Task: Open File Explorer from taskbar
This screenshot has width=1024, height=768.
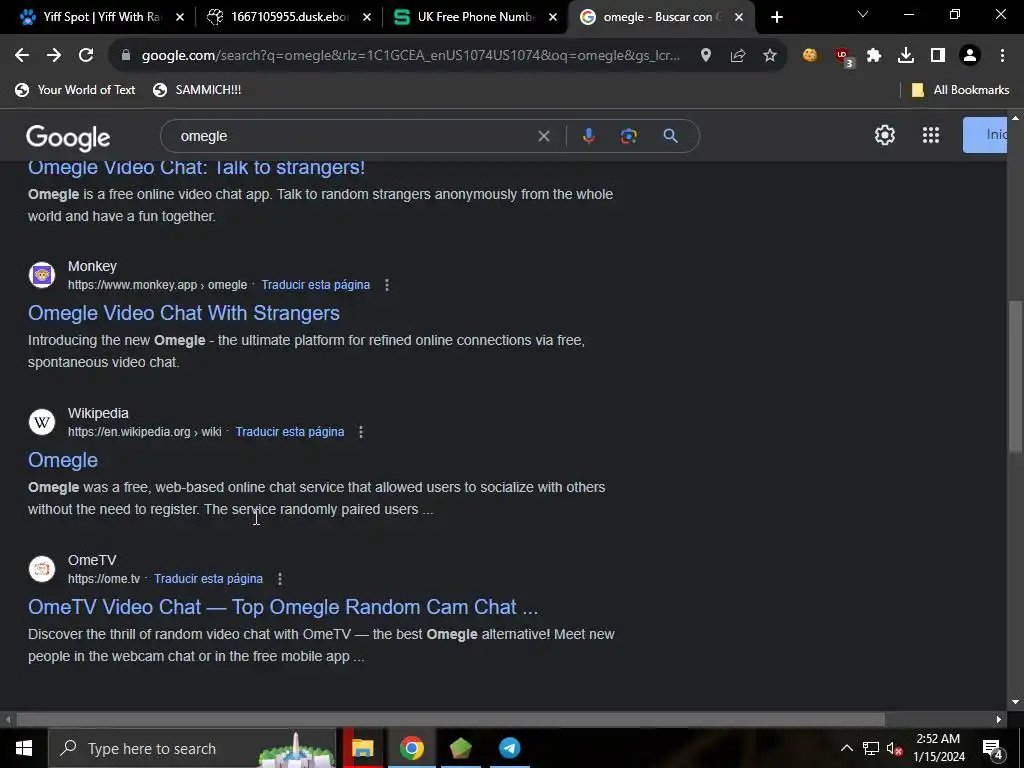Action: tap(362, 748)
